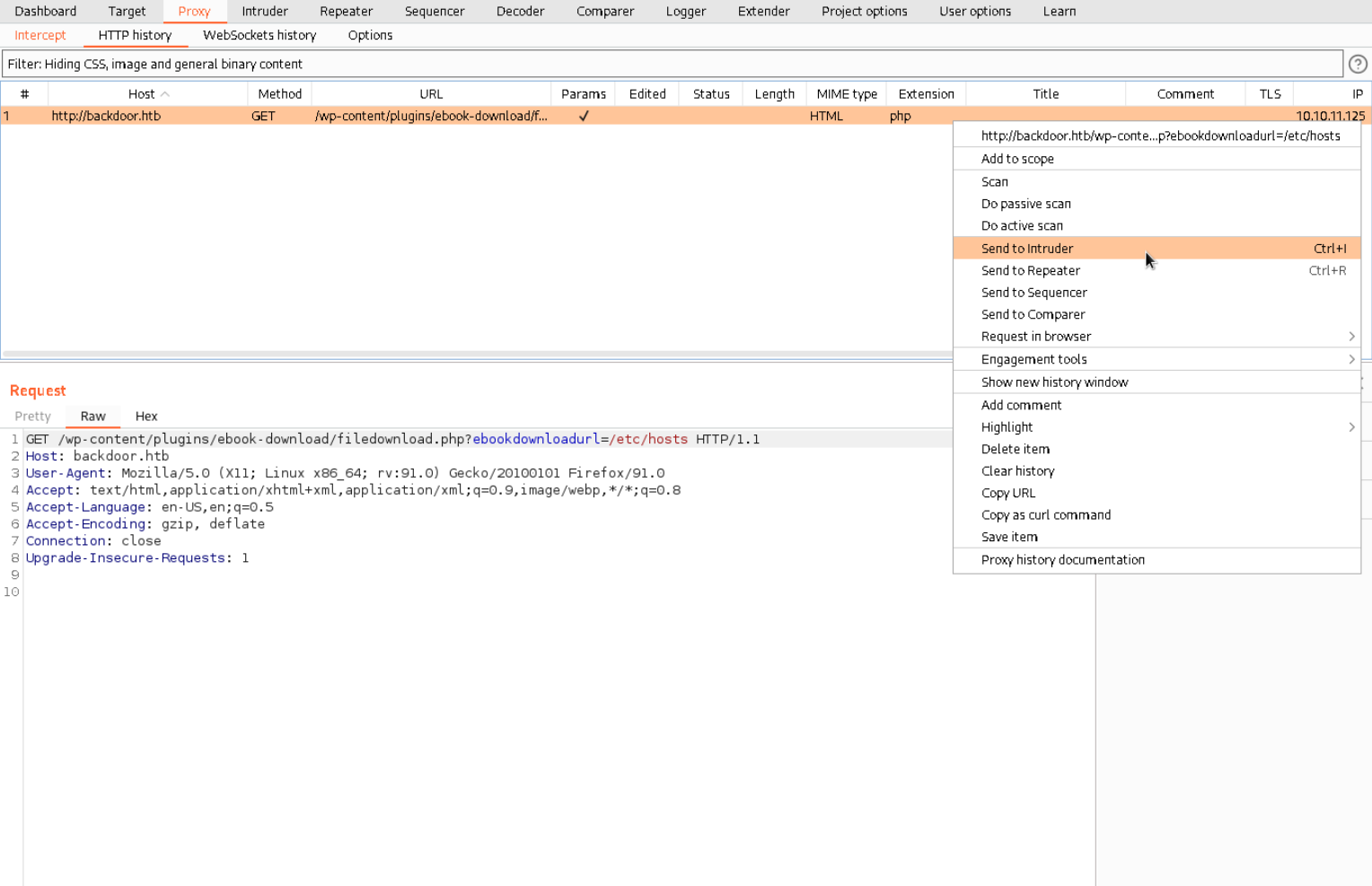Switch to the Sequencer tab
This screenshot has width=1372, height=886.
click(435, 11)
